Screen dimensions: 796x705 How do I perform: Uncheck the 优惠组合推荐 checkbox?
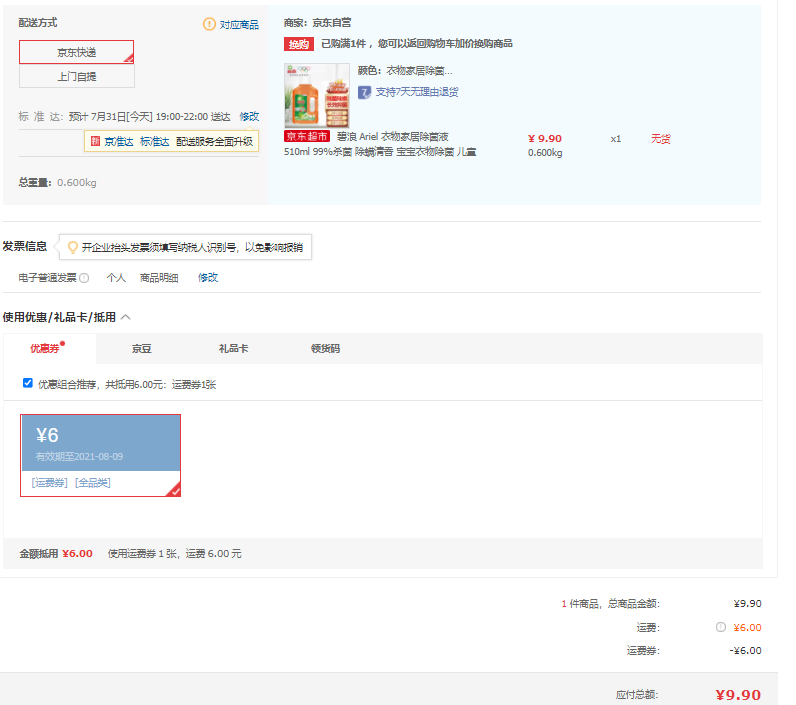click(28, 383)
